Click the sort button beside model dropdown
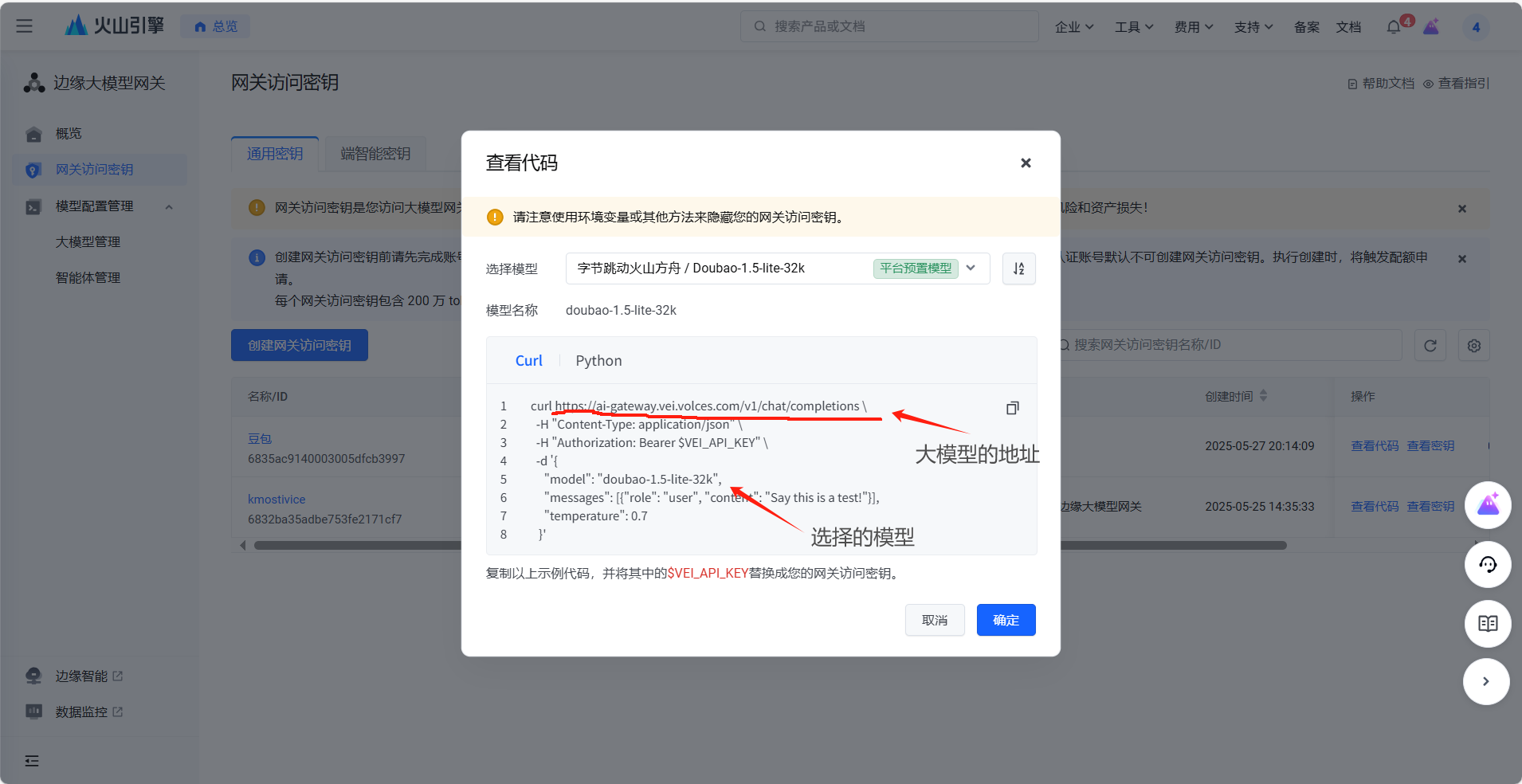 pyautogui.click(x=1019, y=269)
